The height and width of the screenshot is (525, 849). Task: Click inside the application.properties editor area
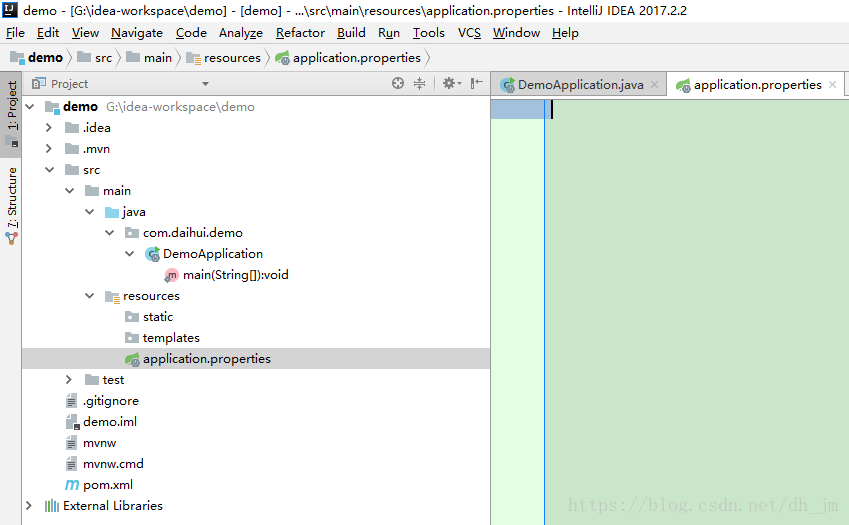697,312
